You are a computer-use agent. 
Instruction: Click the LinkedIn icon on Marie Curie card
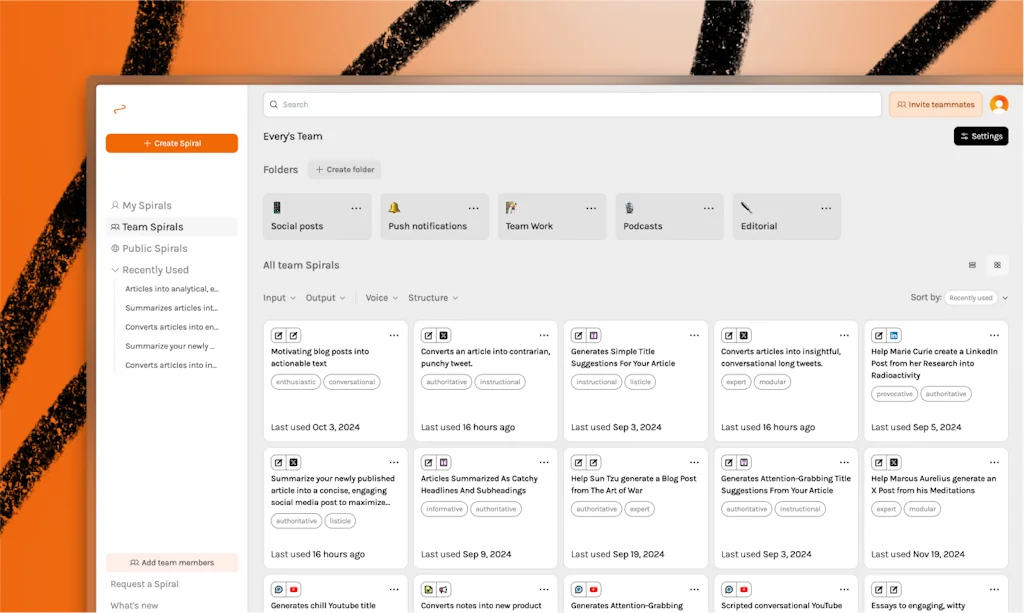click(x=894, y=335)
